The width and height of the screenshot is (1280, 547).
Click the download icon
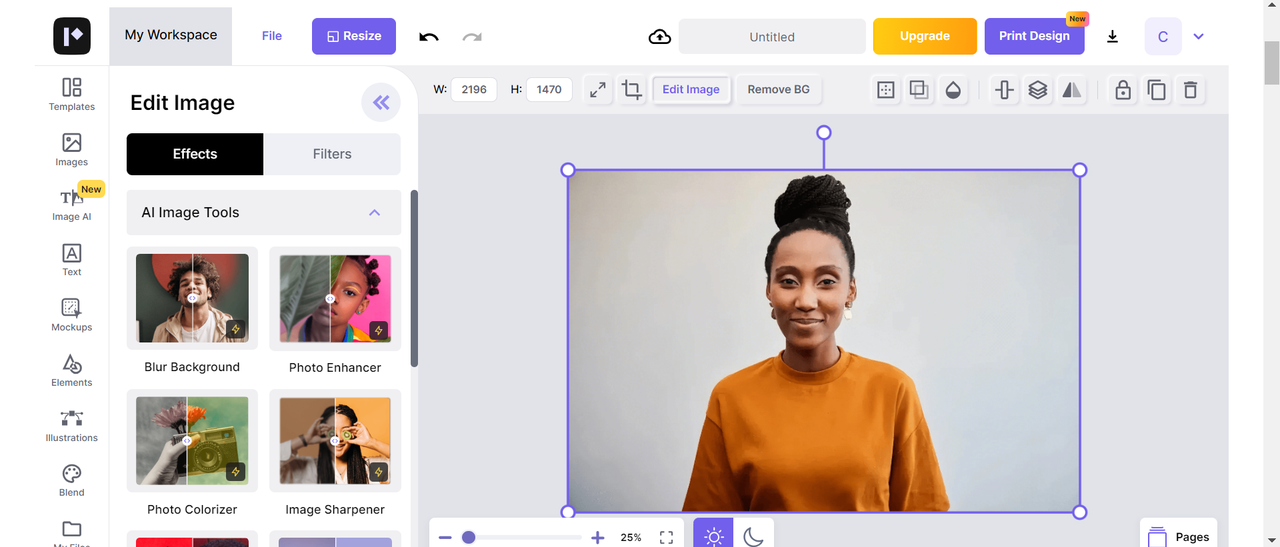[x=1113, y=37]
